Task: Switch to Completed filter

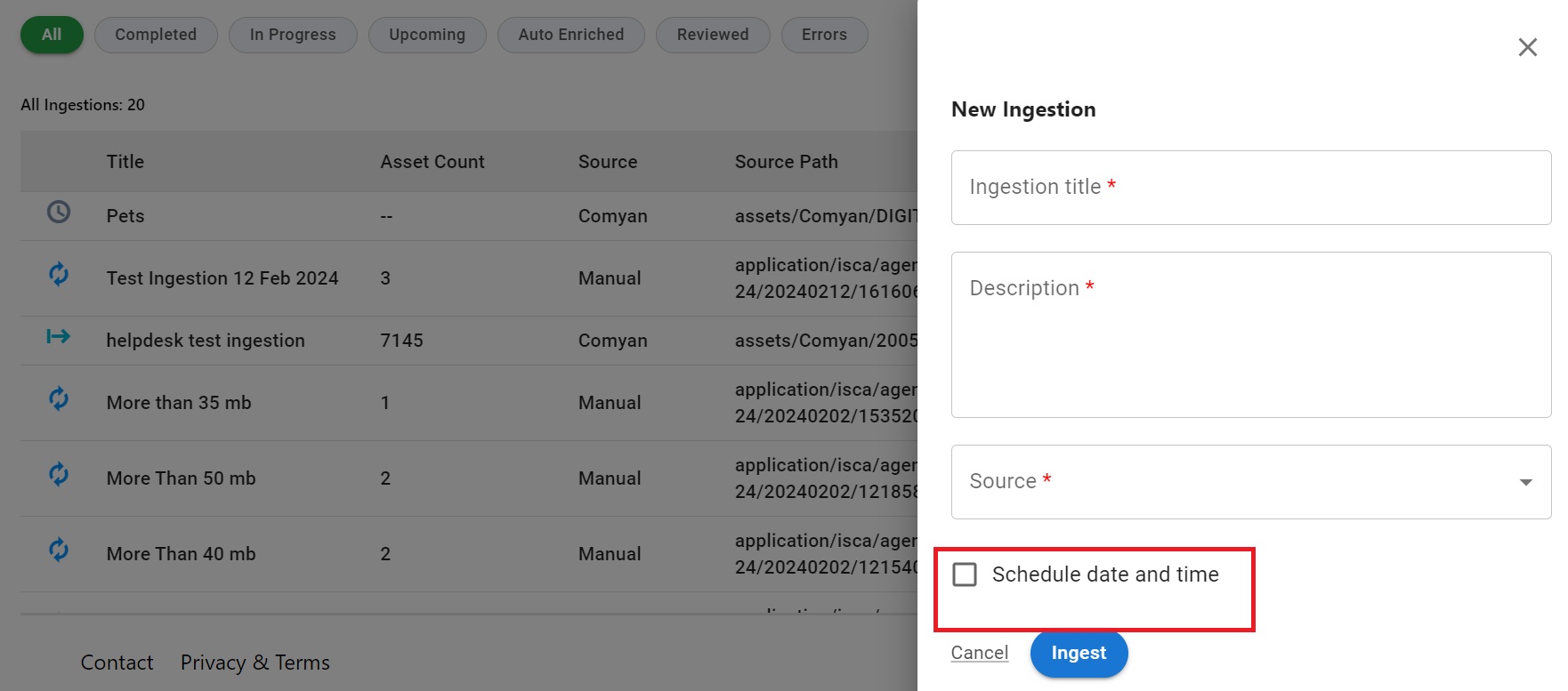Action: pyautogui.click(x=156, y=35)
